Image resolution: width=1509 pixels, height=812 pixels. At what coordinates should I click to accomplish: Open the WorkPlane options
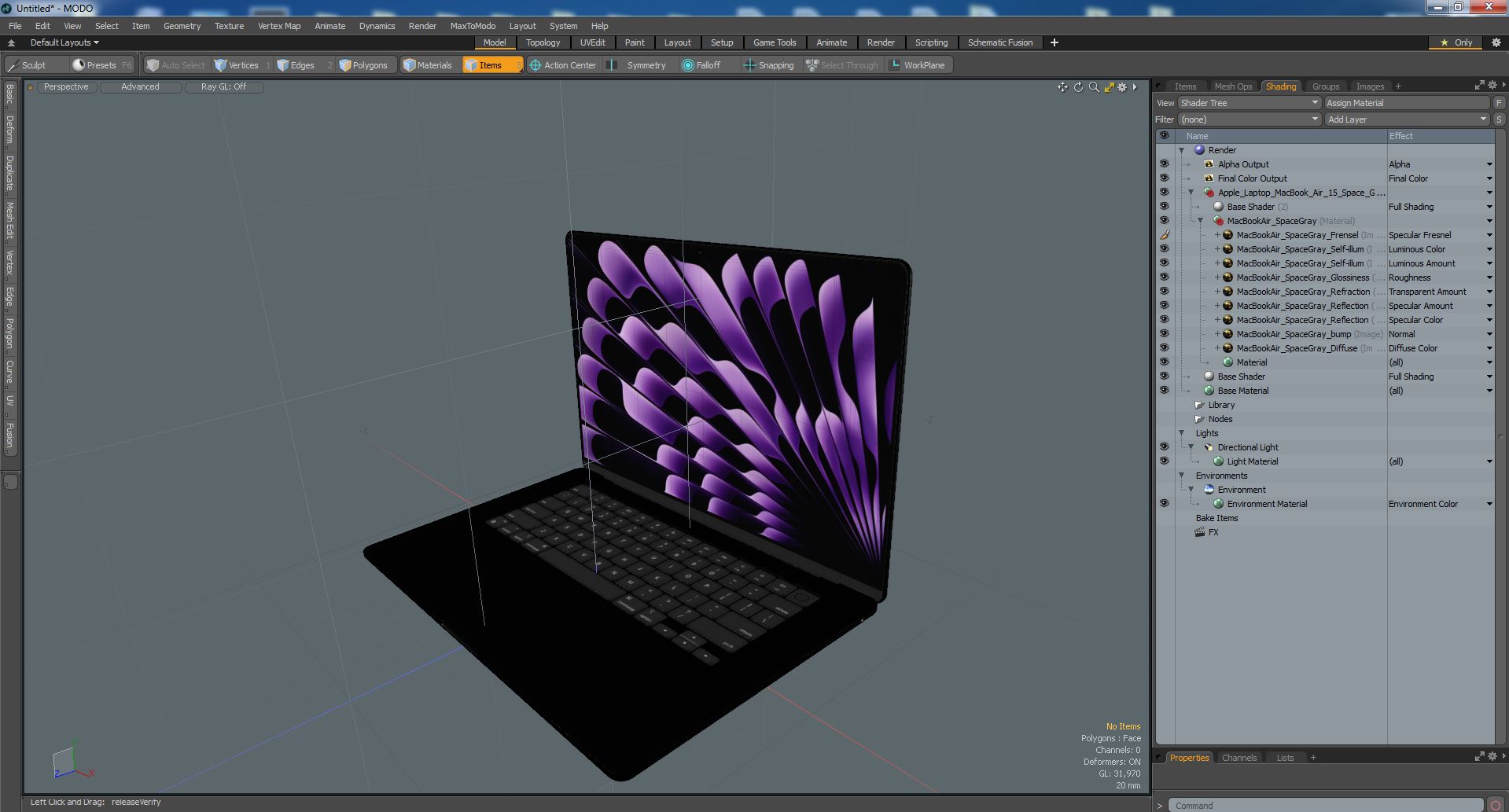pos(918,65)
